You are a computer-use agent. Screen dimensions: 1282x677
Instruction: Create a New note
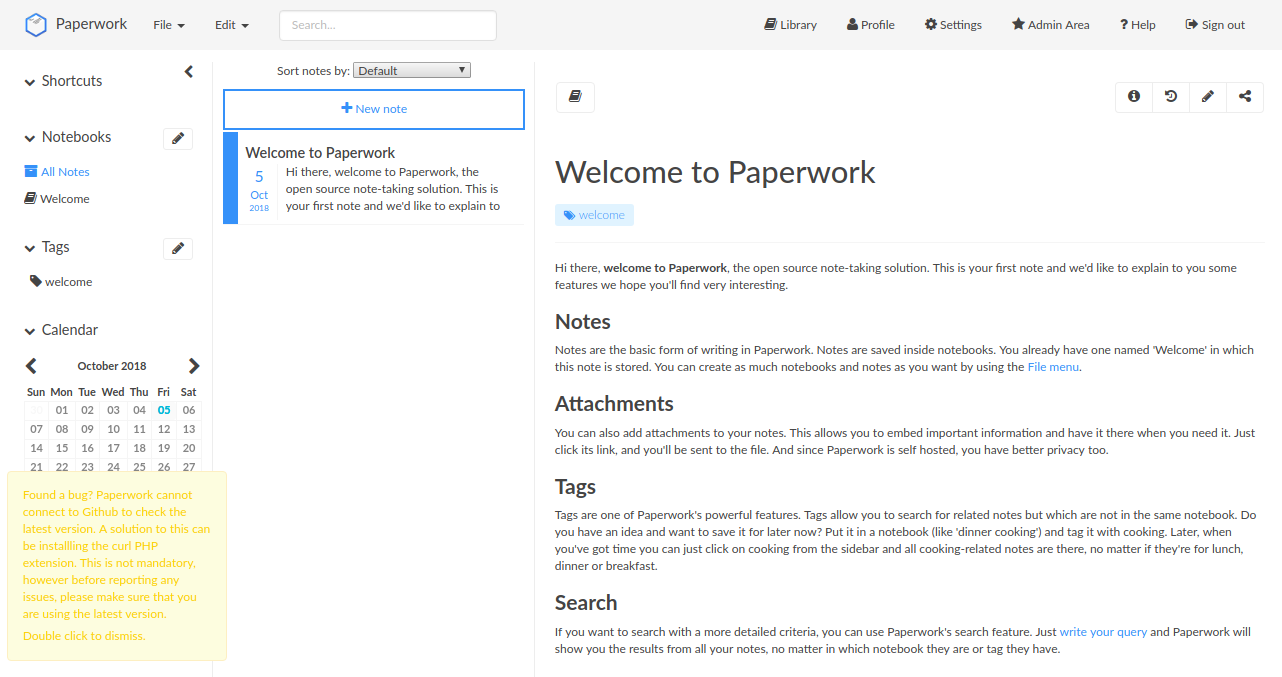[374, 109]
